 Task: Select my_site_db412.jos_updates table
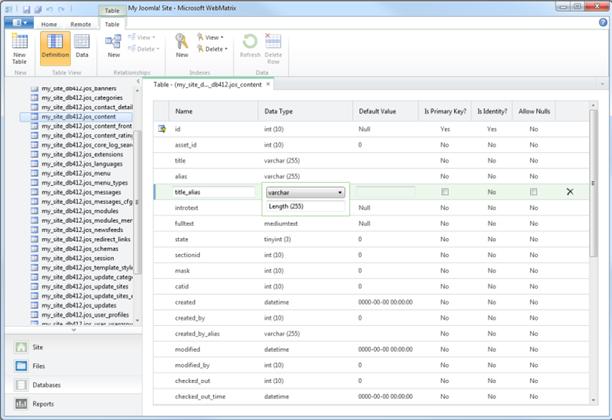(x=79, y=305)
